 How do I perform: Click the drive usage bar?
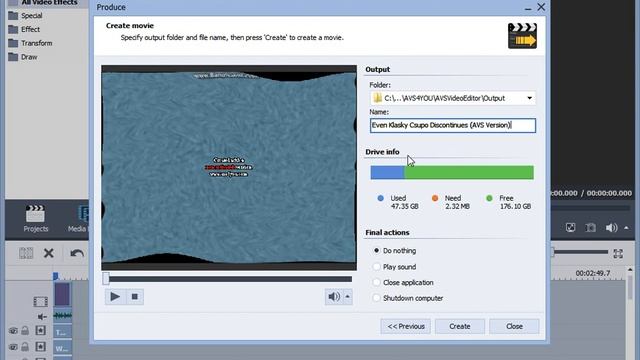tap(452, 172)
